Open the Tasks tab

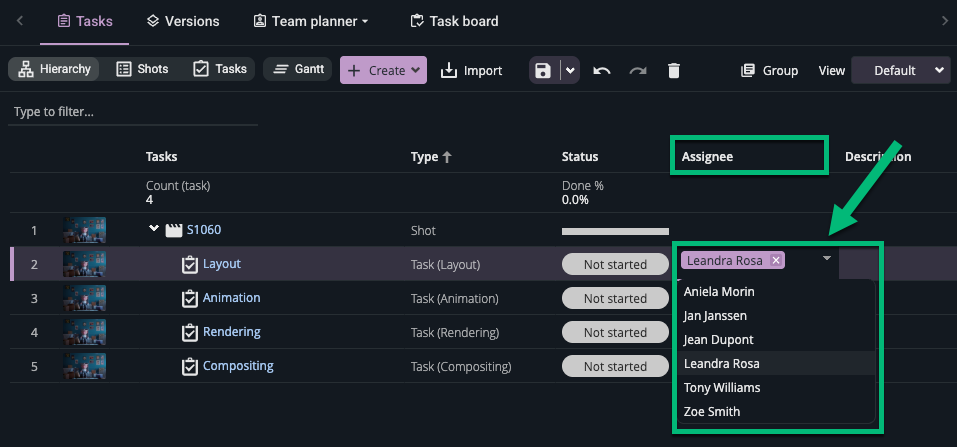point(85,21)
